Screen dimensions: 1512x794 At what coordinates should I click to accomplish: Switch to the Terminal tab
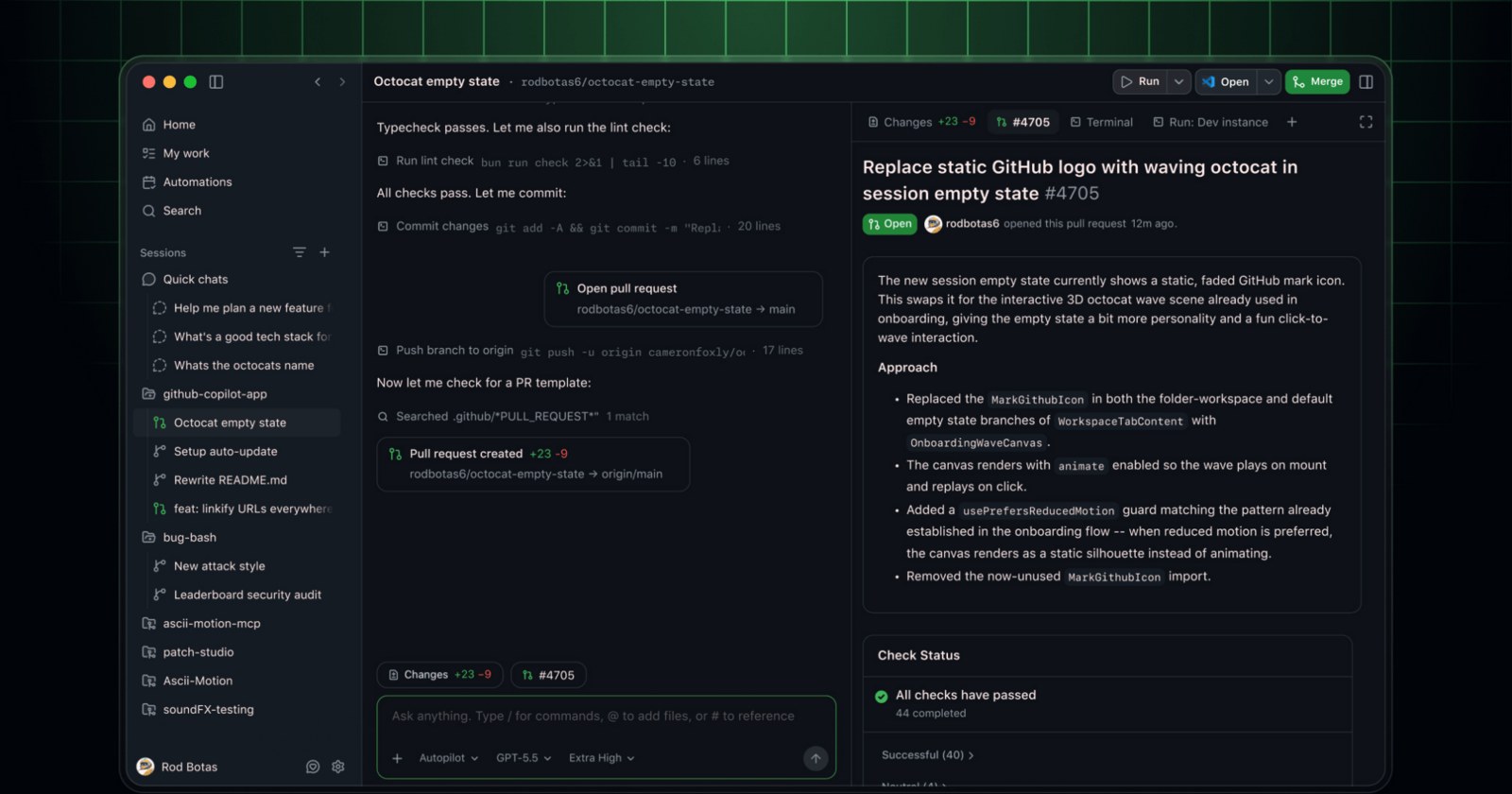[x=1101, y=122]
